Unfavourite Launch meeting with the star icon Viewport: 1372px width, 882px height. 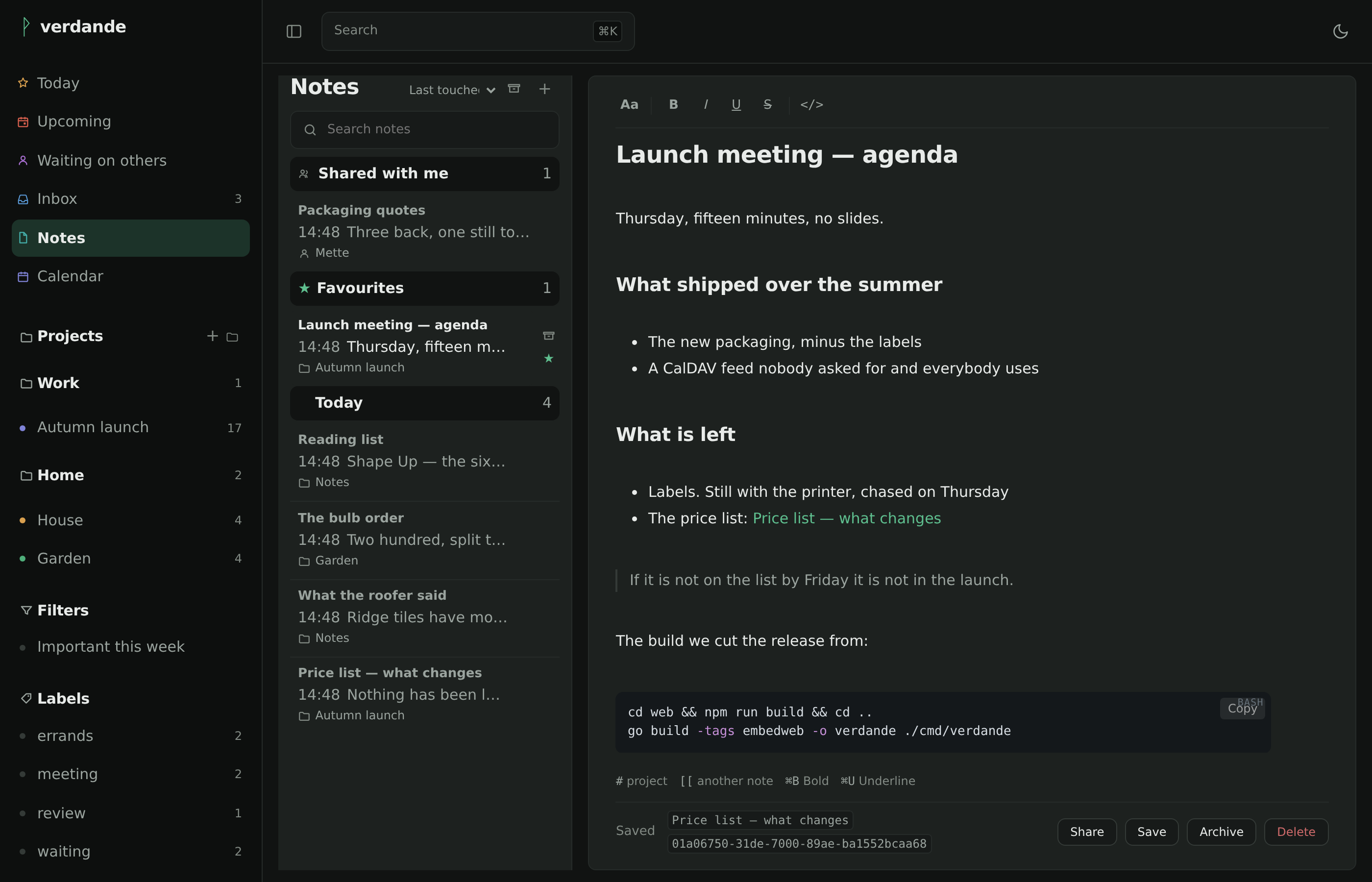(x=549, y=359)
